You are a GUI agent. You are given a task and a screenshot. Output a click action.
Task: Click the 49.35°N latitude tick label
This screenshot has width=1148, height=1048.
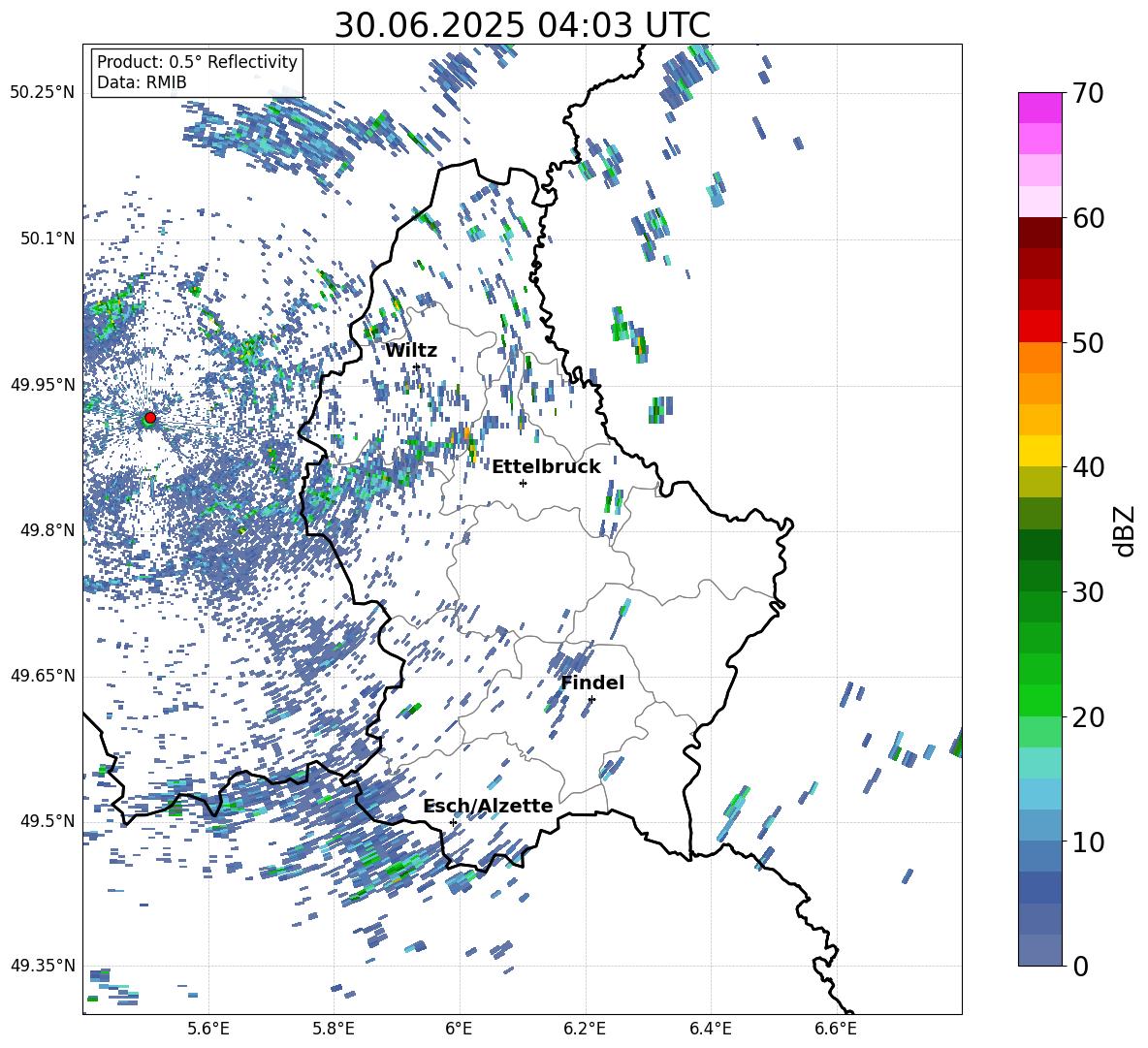coord(43,966)
